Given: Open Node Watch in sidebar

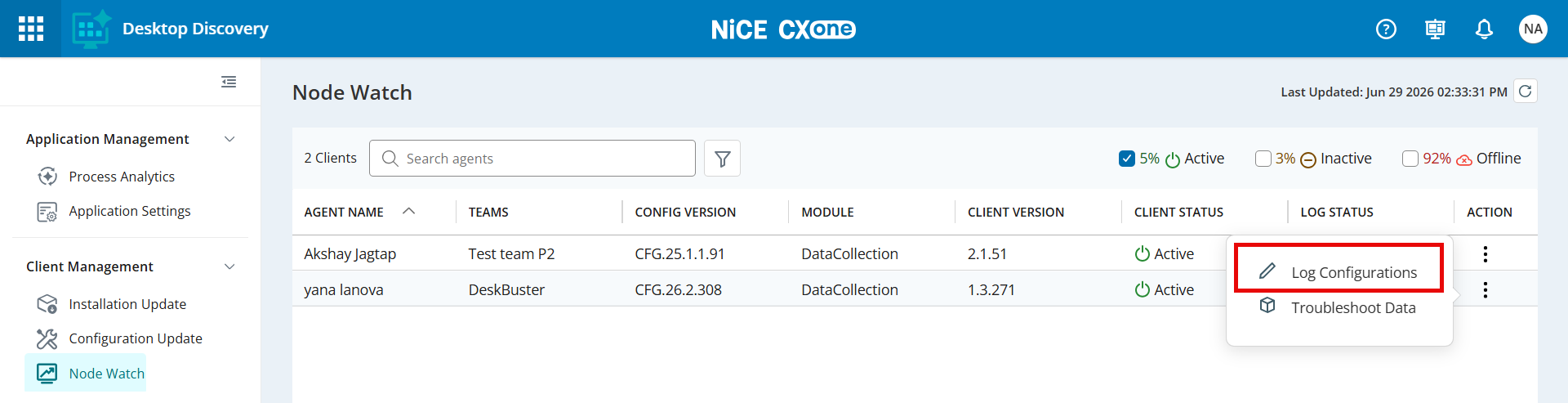Looking at the screenshot, I should click(x=86, y=374).
